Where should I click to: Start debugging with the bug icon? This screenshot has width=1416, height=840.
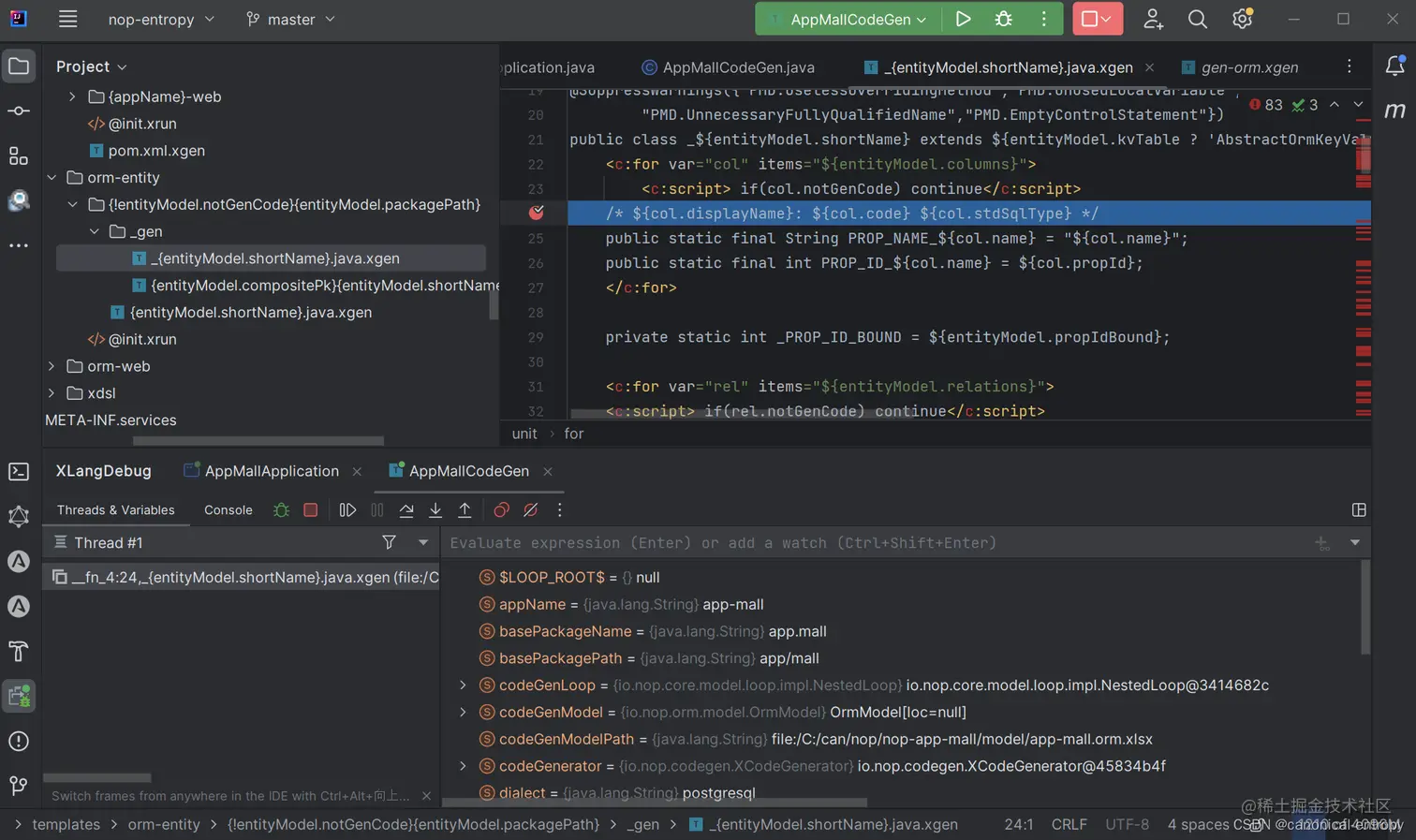click(1003, 19)
